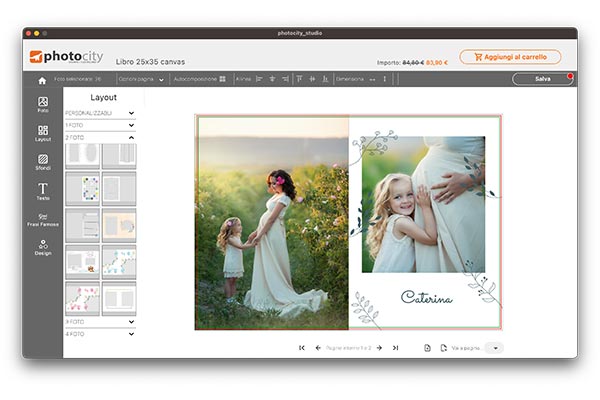Screen dimensions: 600x400
Task: Select the peach background layout thumbnail
Action: click(x=119, y=225)
